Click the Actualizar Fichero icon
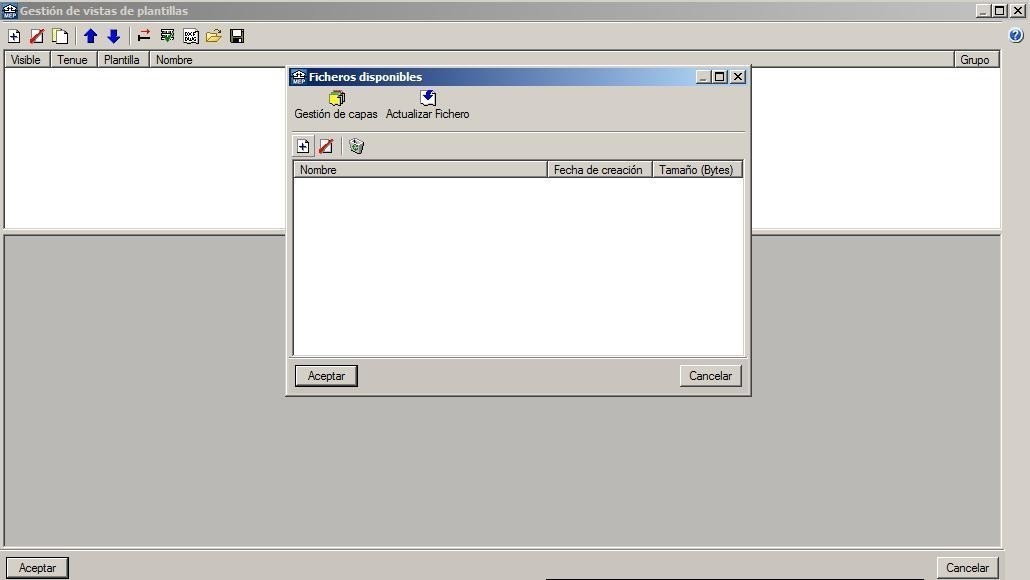Viewport: 1030px width, 580px height. tap(428, 98)
